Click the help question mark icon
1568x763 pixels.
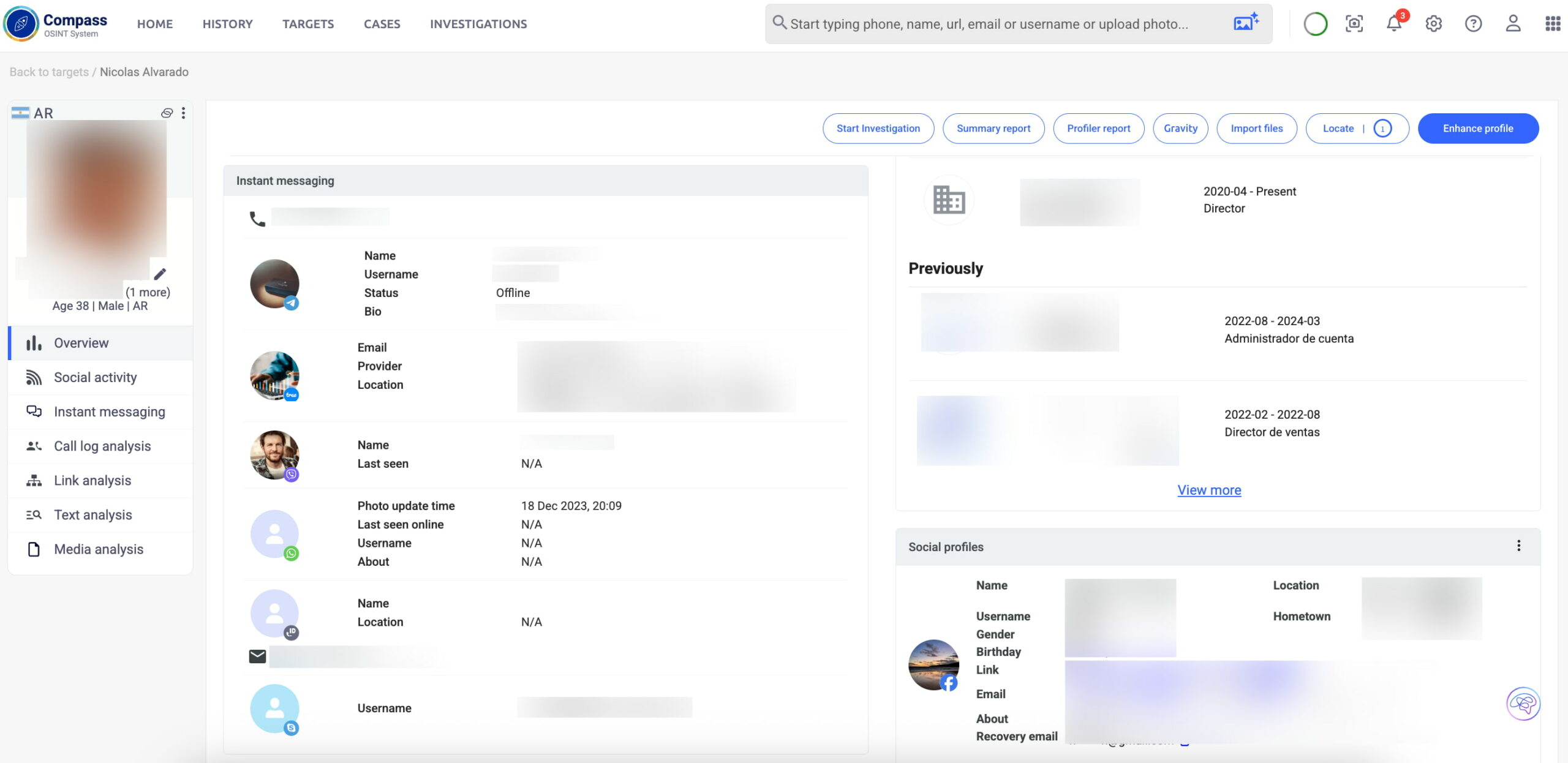1473,24
